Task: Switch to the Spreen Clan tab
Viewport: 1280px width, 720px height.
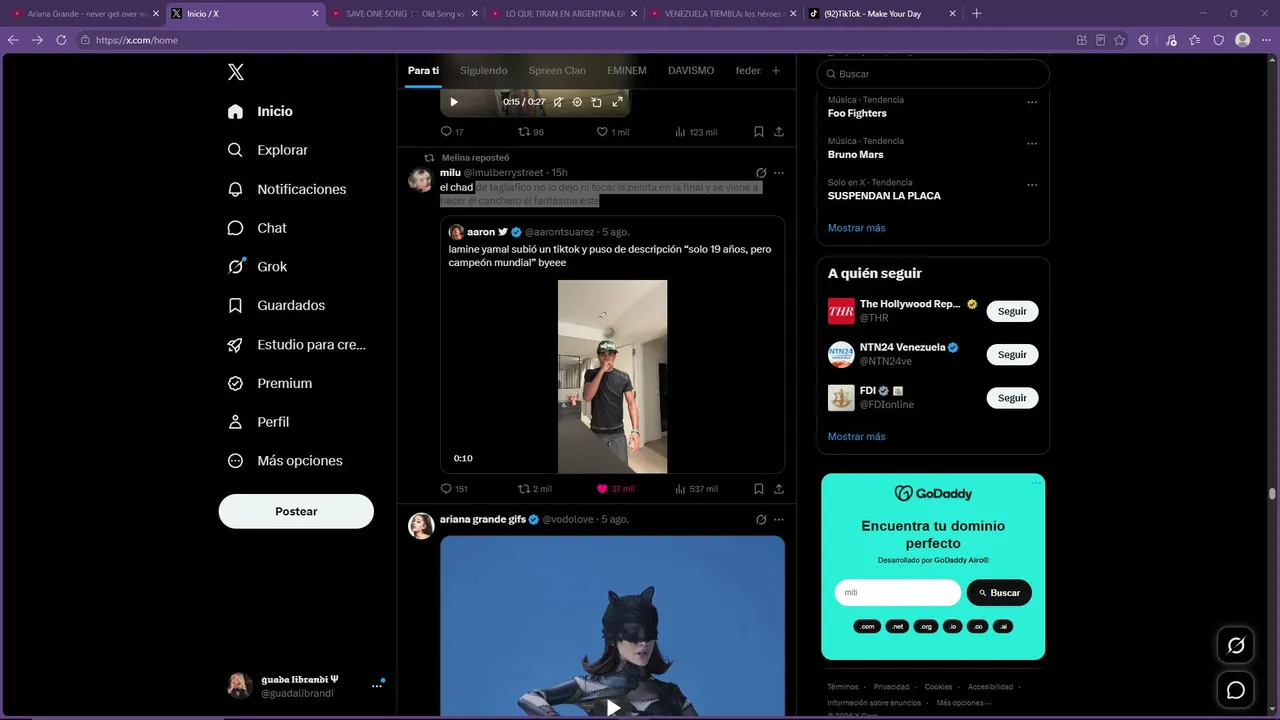Action: pyautogui.click(x=557, y=71)
